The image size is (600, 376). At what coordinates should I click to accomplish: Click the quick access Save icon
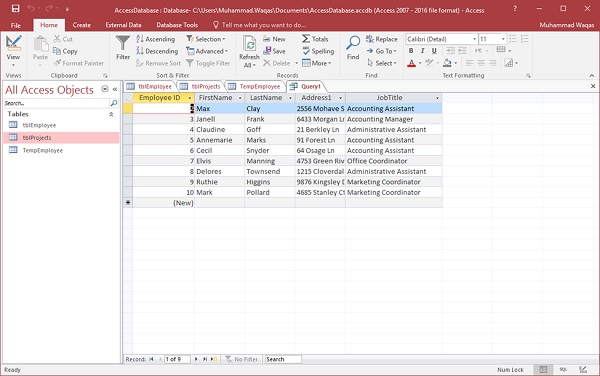[x=15, y=8]
